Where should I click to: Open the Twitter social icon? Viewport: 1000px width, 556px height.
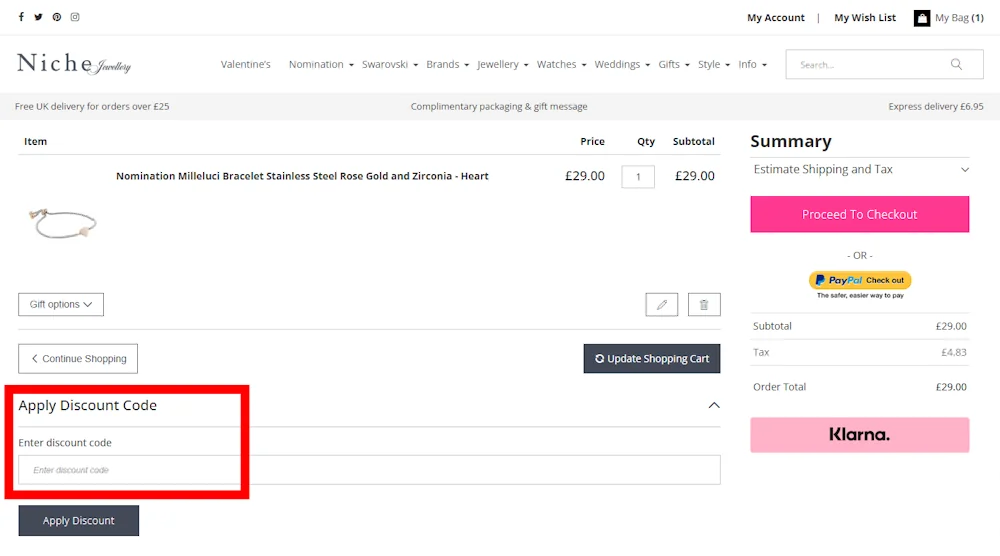[38, 17]
